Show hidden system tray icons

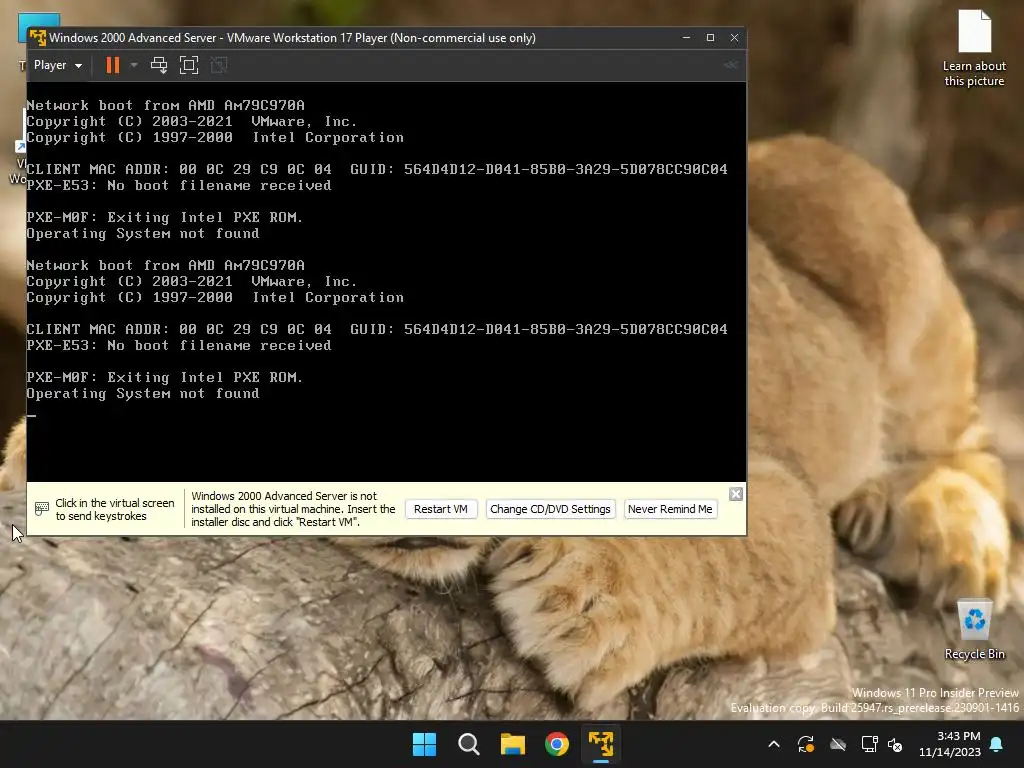pyautogui.click(x=774, y=744)
